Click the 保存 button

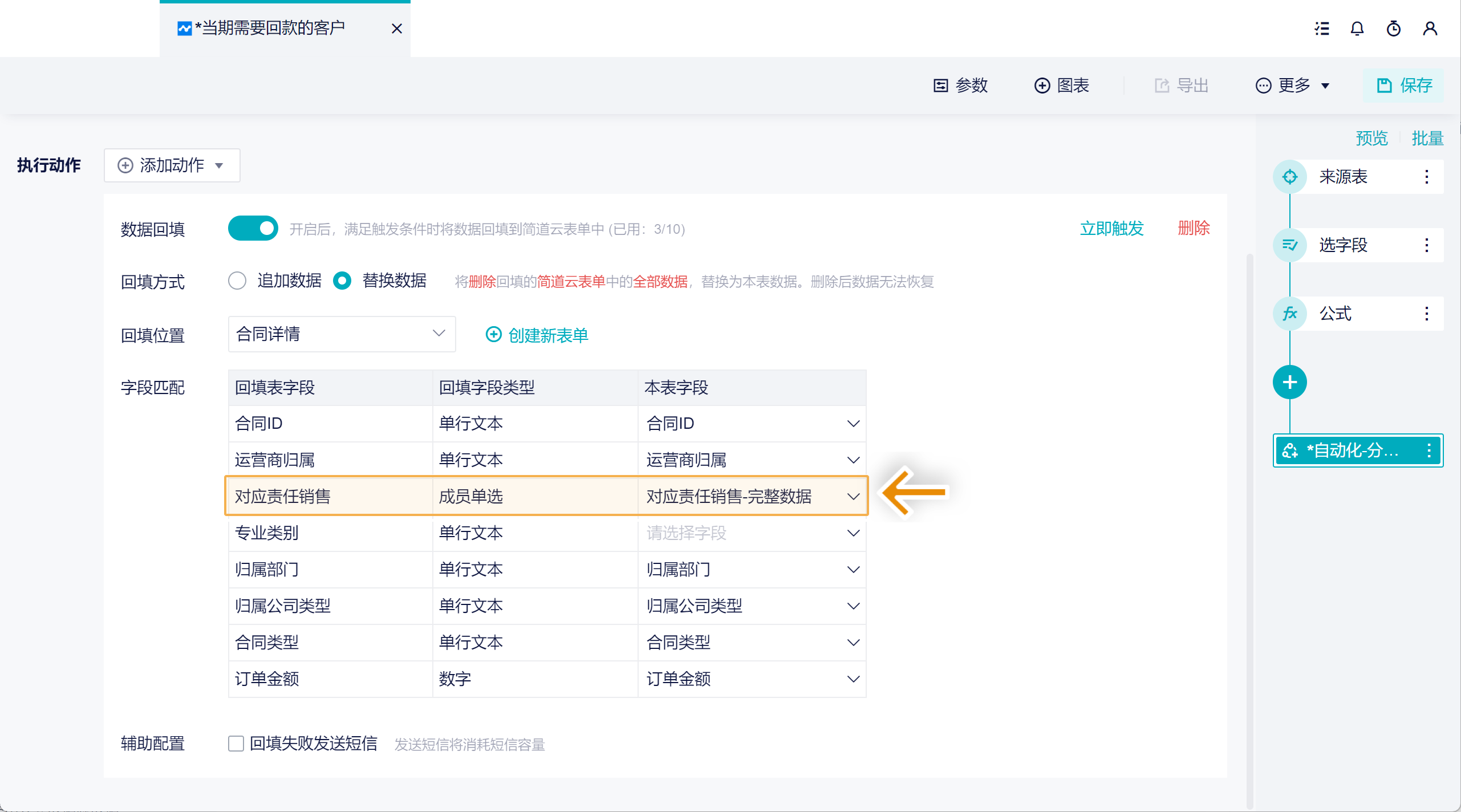(1404, 86)
